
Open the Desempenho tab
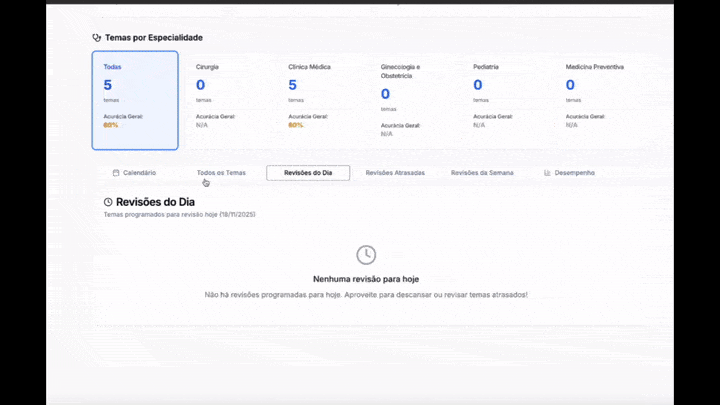pos(569,173)
